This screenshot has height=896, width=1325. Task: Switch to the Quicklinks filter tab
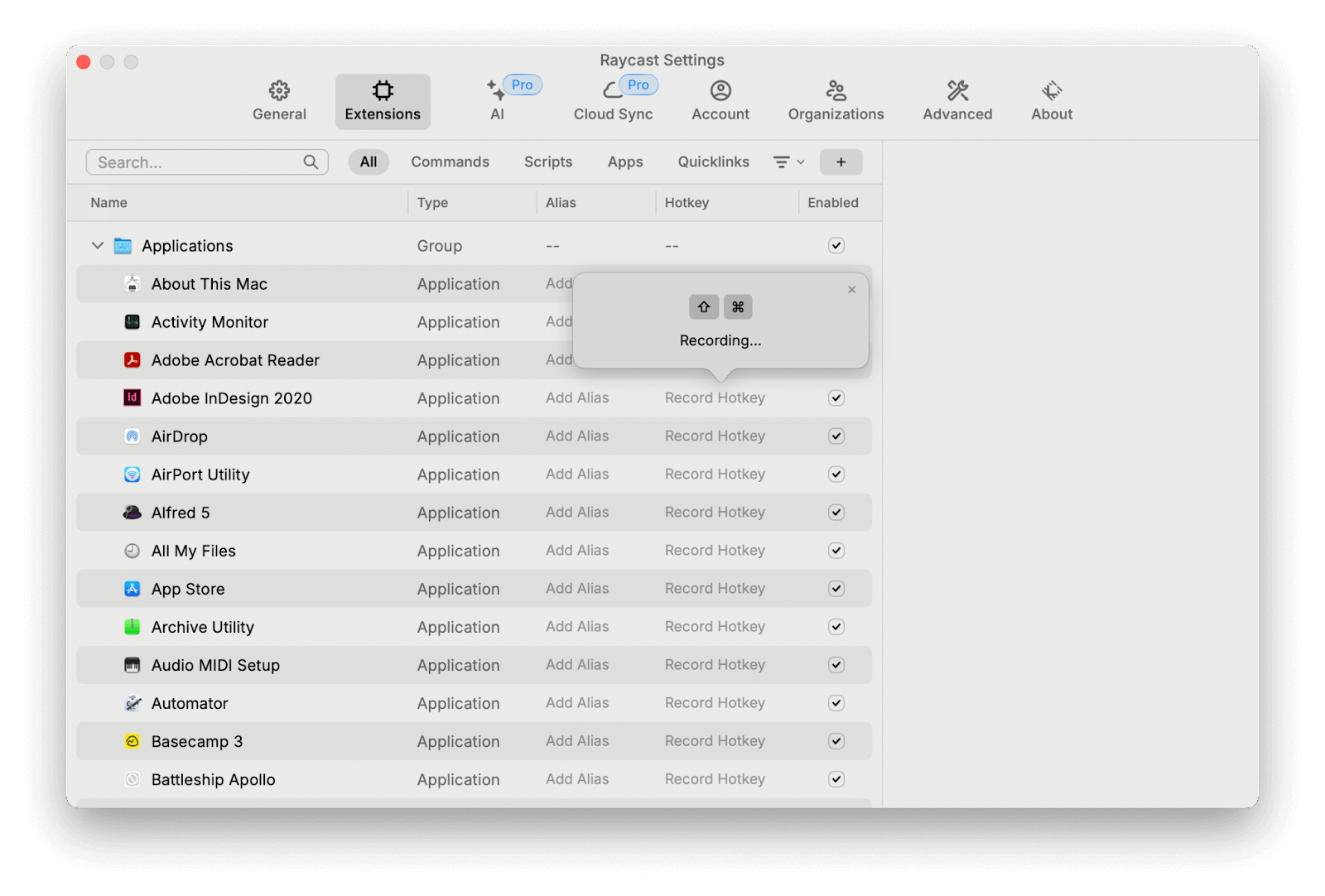point(713,162)
